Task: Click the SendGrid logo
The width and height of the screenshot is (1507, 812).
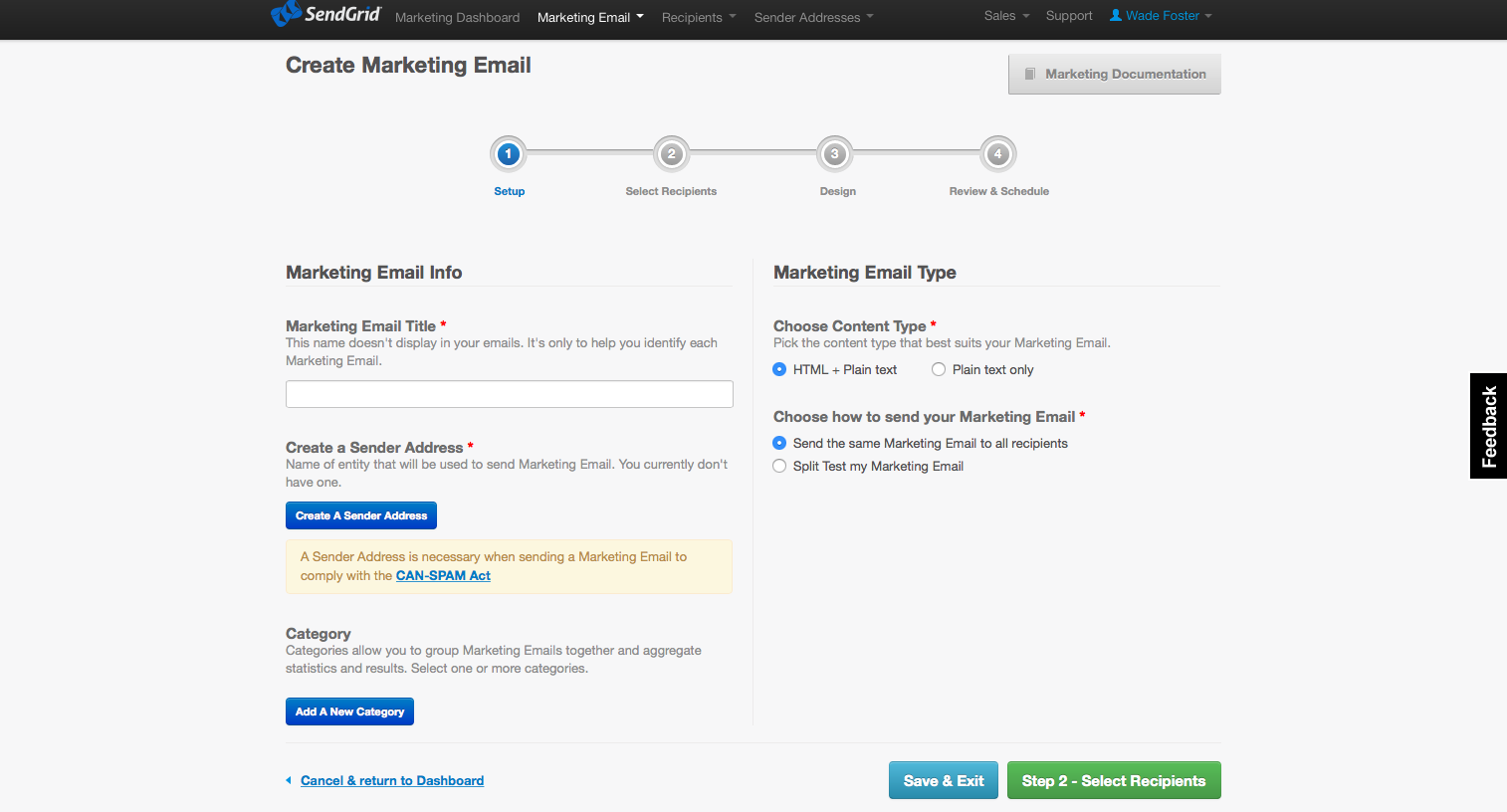Action: (325, 14)
